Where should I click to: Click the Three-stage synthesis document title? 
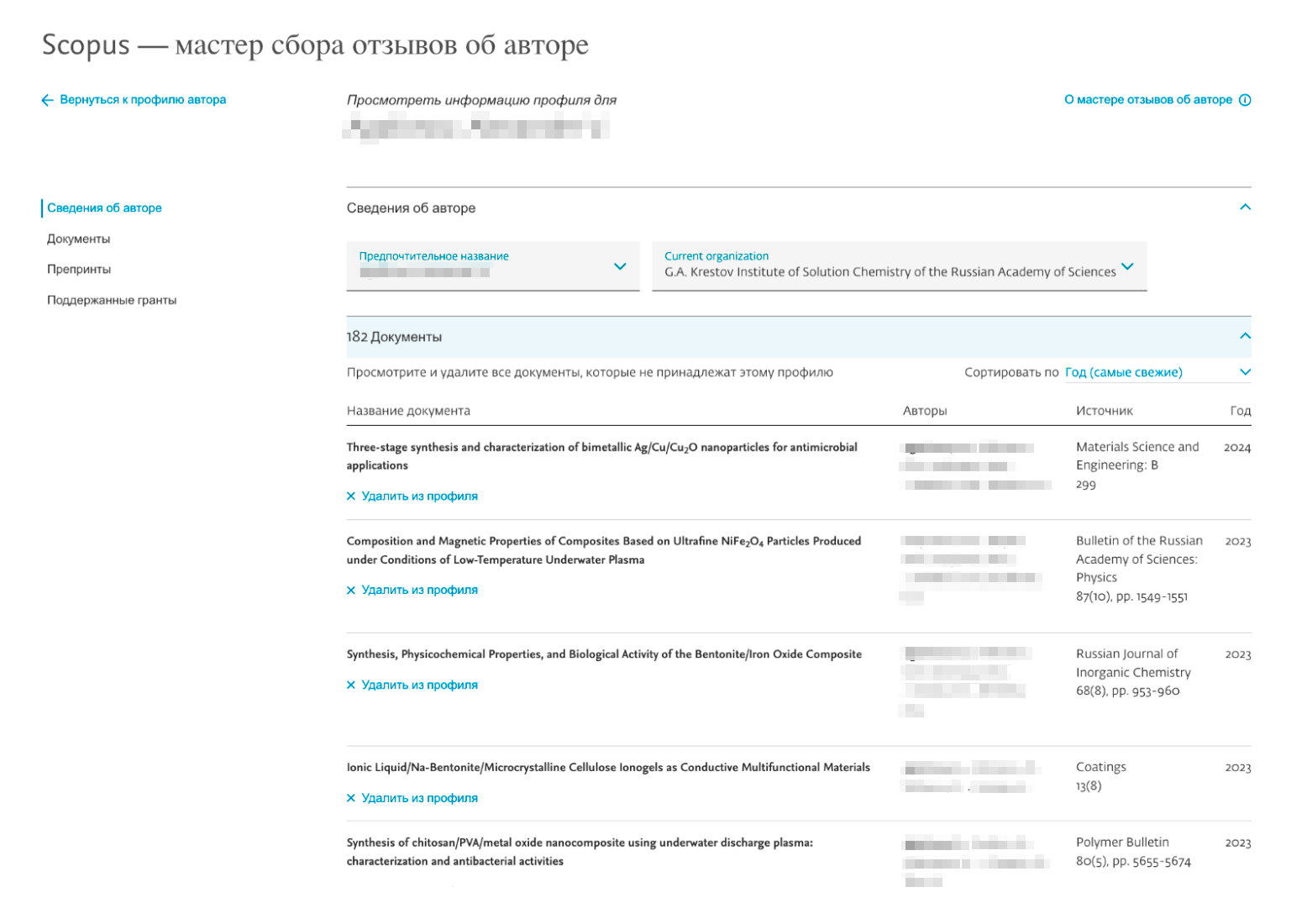click(x=601, y=456)
